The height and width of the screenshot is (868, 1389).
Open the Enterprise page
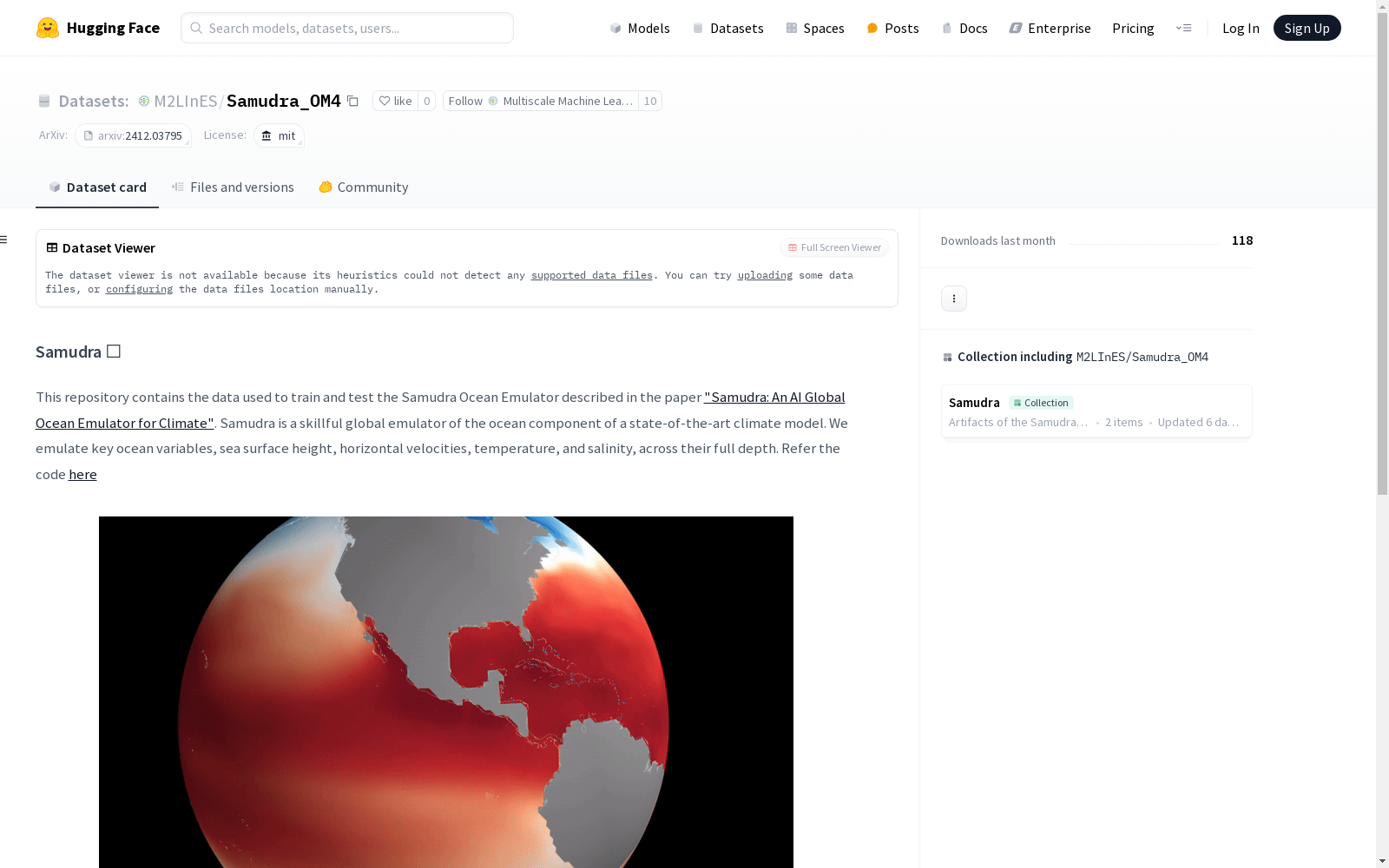pyautogui.click(x=1050, y=28)
